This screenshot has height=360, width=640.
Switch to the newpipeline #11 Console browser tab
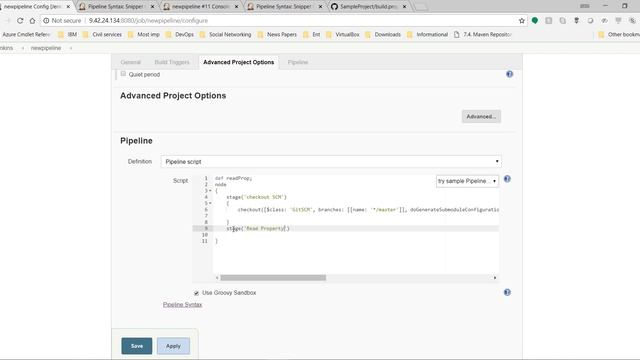[x=200, y=7]
